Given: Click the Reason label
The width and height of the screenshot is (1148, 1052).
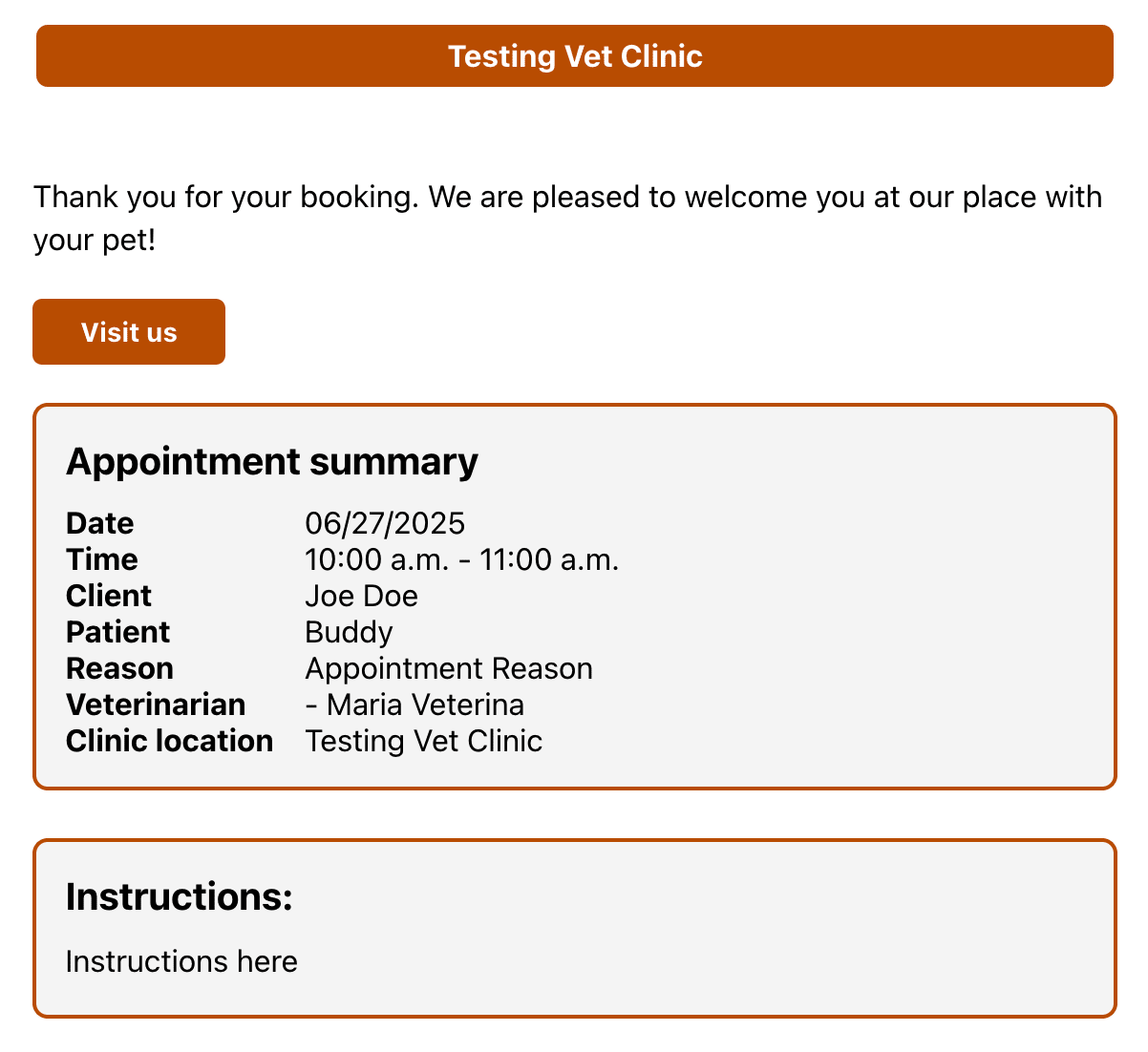Looking at the screenshot, I should coord(120,668).
